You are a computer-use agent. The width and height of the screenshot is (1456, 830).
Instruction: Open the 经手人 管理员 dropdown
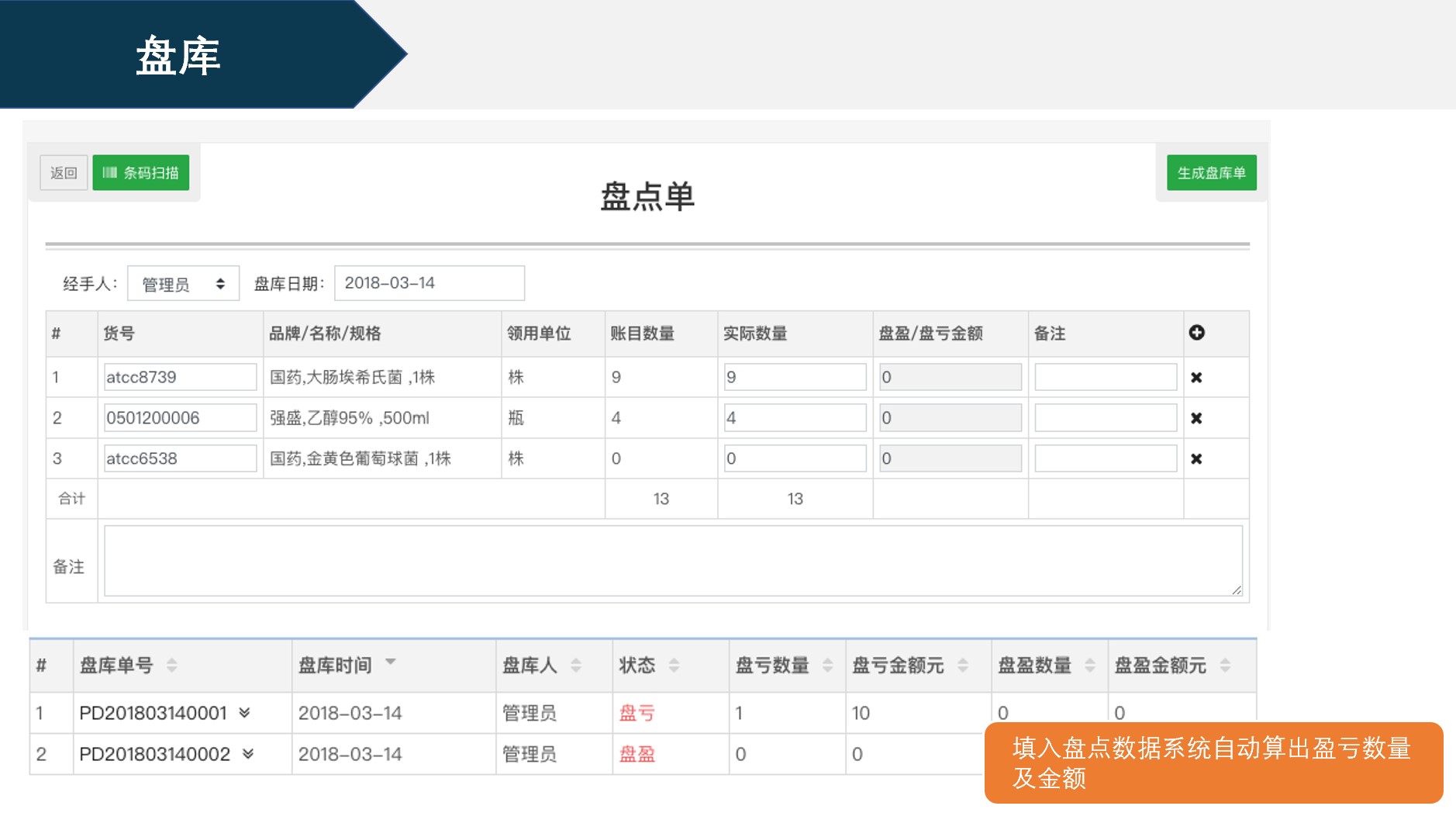tap(183, 283)
